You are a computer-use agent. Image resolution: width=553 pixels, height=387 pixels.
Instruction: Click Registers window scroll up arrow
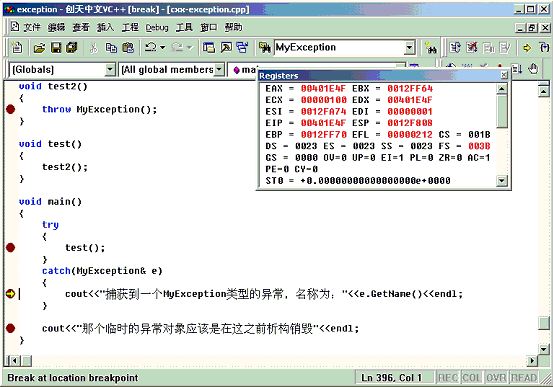pyautogui.click(x=502, y=89)
